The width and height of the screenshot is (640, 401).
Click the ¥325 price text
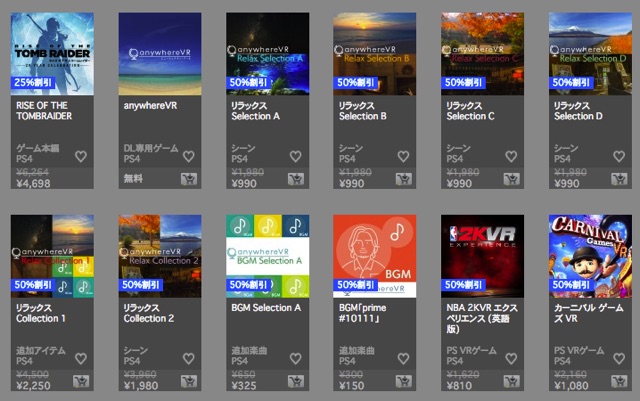click(x=244, y=385)
